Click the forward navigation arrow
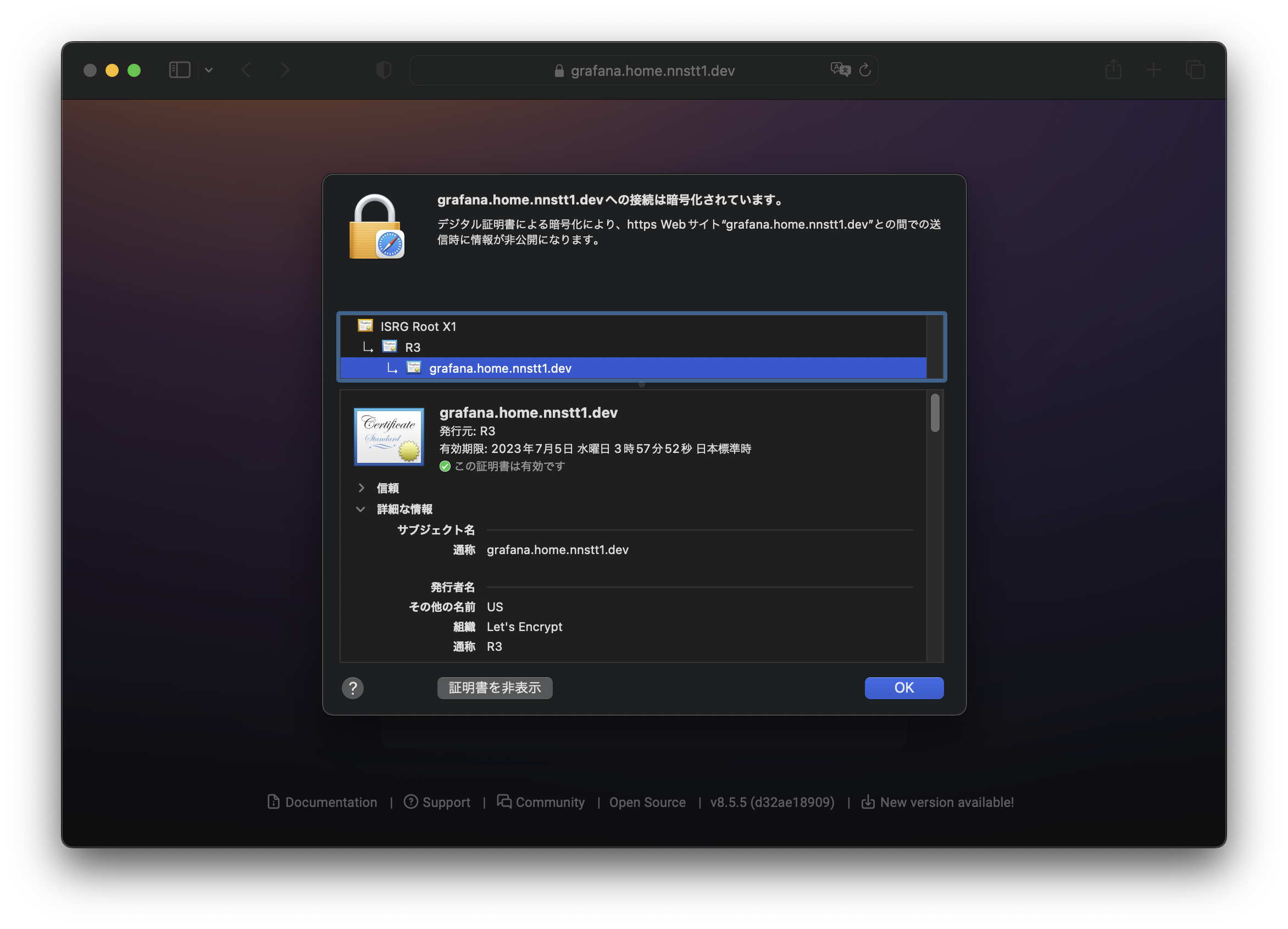This screenshot has width=1288, height=929. [x=285, y=70]
